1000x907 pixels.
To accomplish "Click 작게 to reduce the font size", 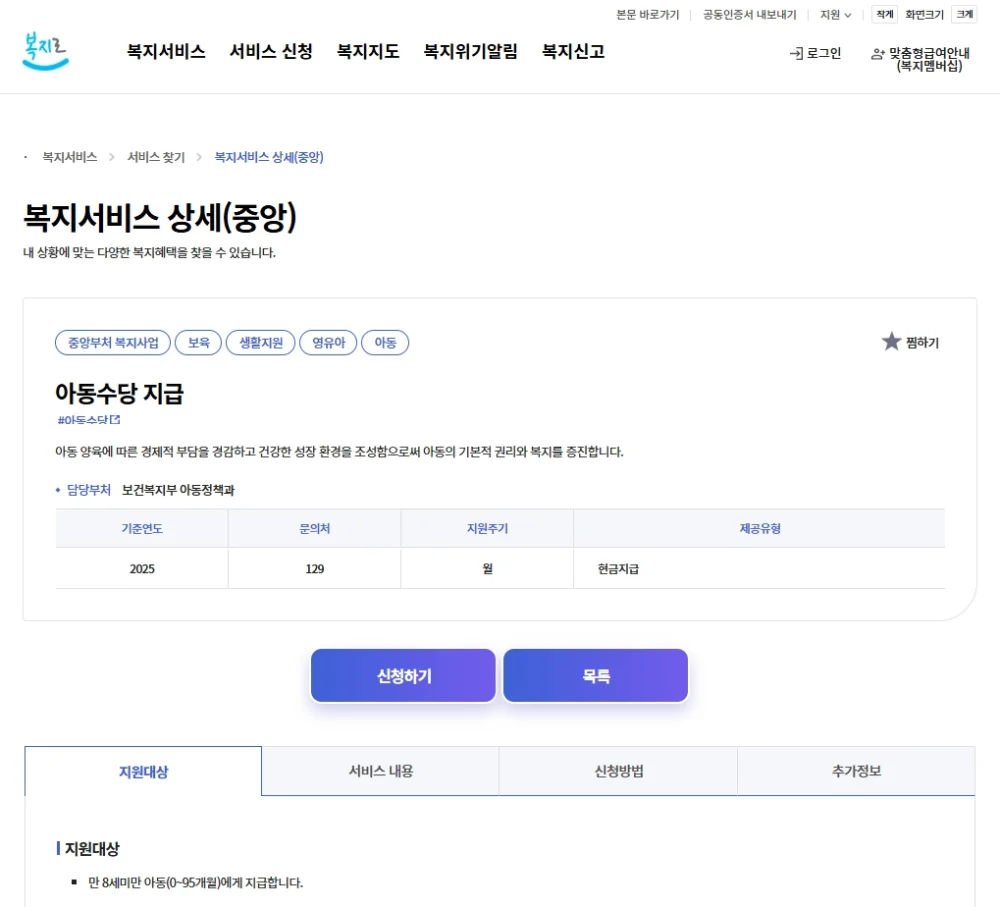I will (x=882, y=15).
